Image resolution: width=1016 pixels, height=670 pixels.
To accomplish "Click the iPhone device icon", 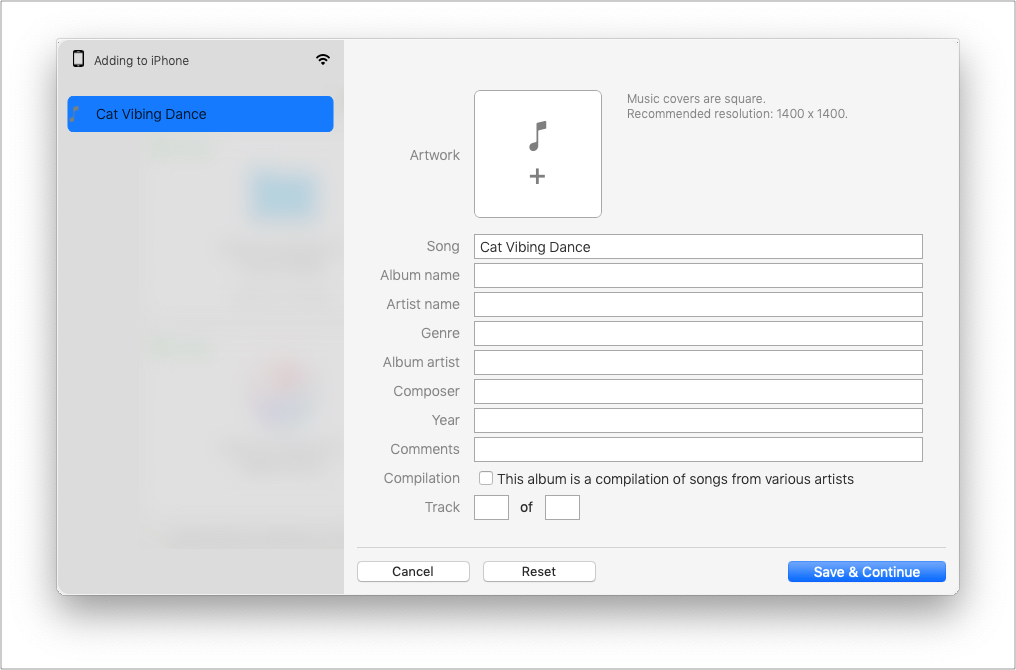I will click(x=78, y=59).
